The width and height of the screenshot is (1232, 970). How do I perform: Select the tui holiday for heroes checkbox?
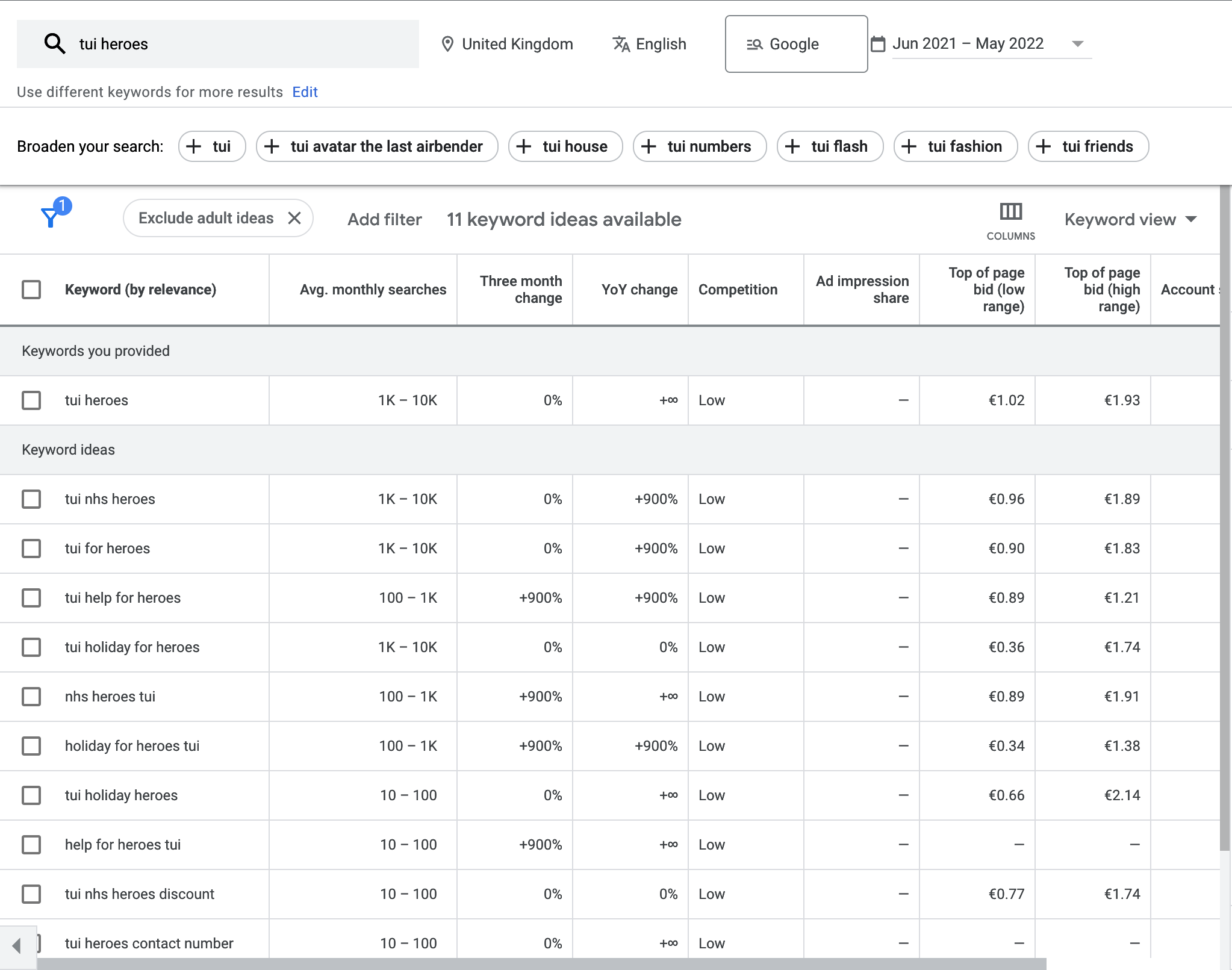(31, 647)
